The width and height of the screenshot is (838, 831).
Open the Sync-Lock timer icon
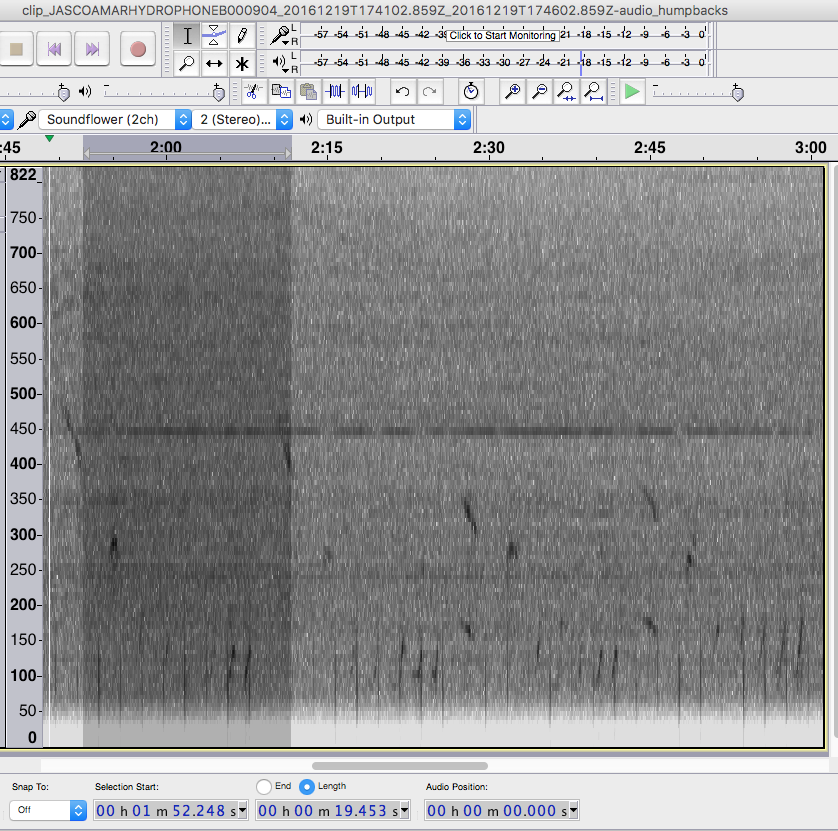471,92
